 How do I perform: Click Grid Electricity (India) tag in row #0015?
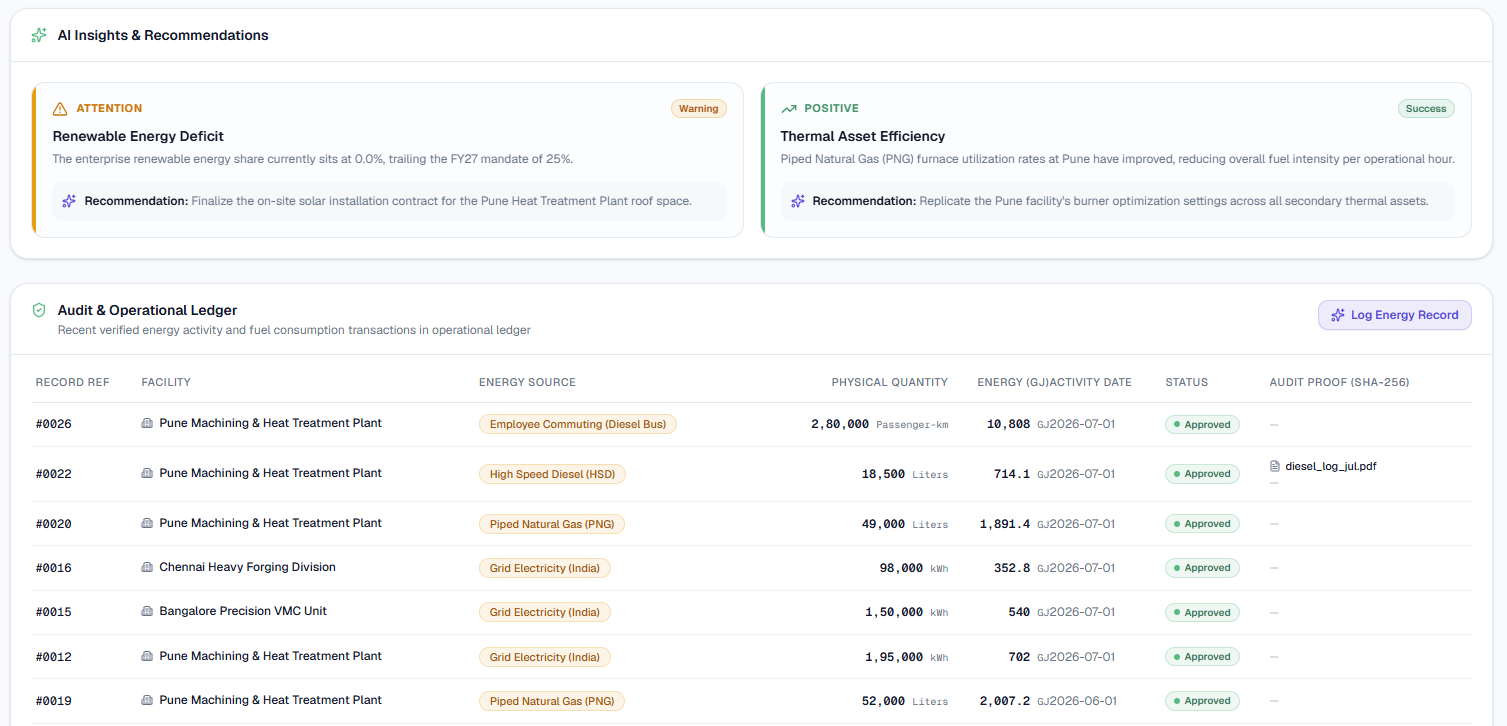coord(545,612)
